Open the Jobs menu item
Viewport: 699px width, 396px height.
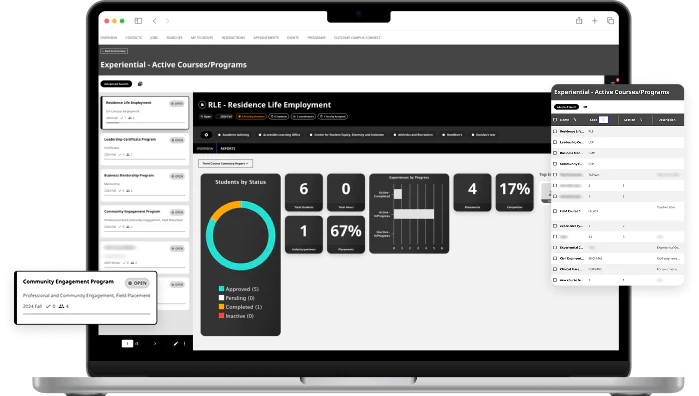click(x=154, y=37)
